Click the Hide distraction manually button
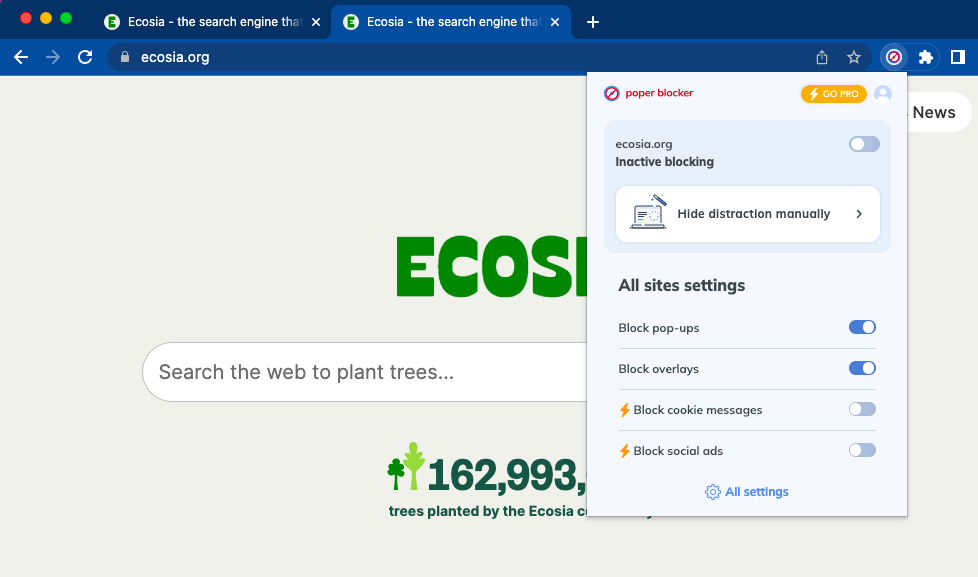978x577 pixels. (x=747, y=214)
